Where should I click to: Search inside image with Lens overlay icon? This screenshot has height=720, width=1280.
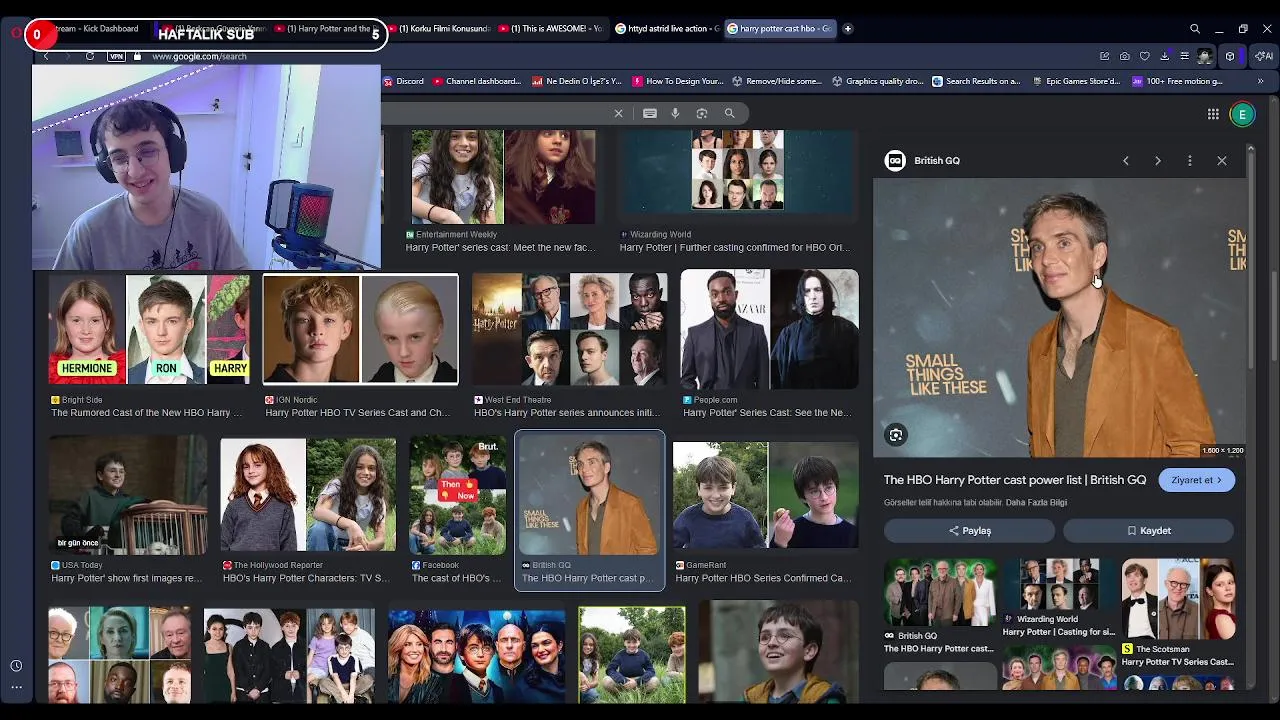pos(896,435)
